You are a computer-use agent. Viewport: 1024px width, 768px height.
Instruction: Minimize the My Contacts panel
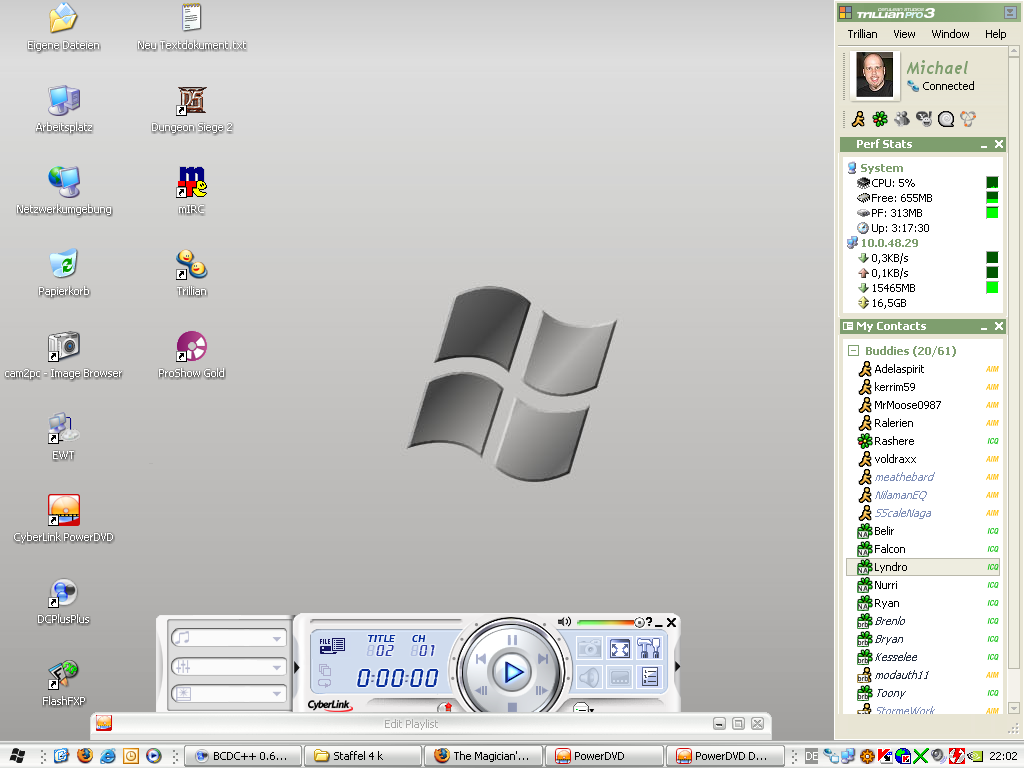(984, 327)
